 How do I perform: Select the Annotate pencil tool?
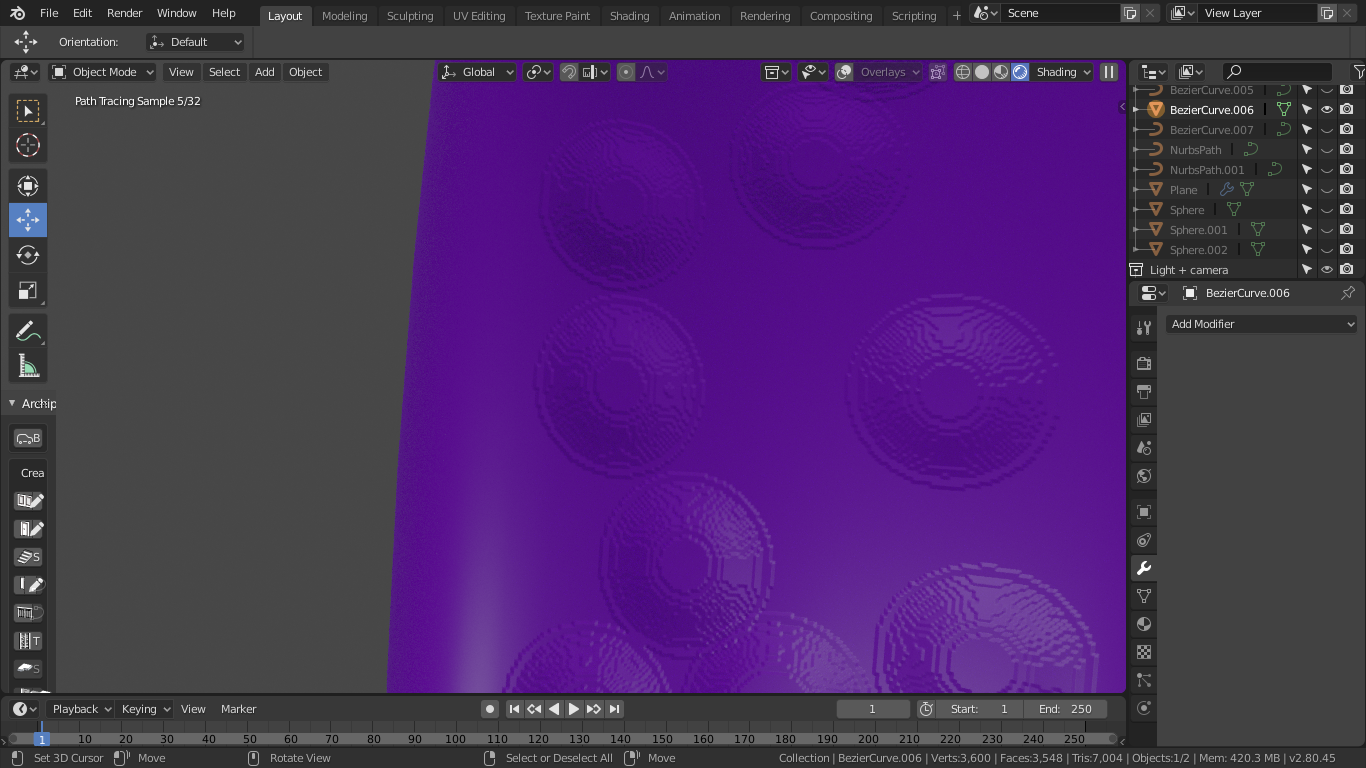28,331
